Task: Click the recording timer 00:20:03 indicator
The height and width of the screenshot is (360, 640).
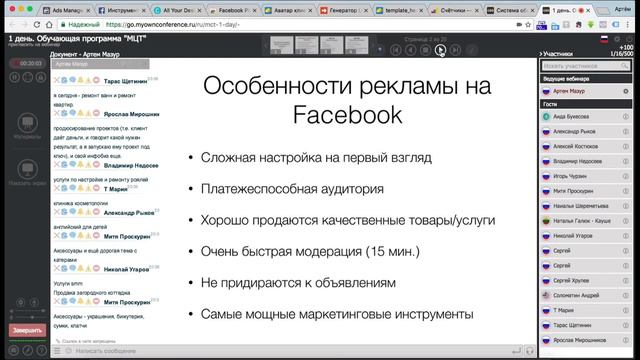Action: (27, 63)
